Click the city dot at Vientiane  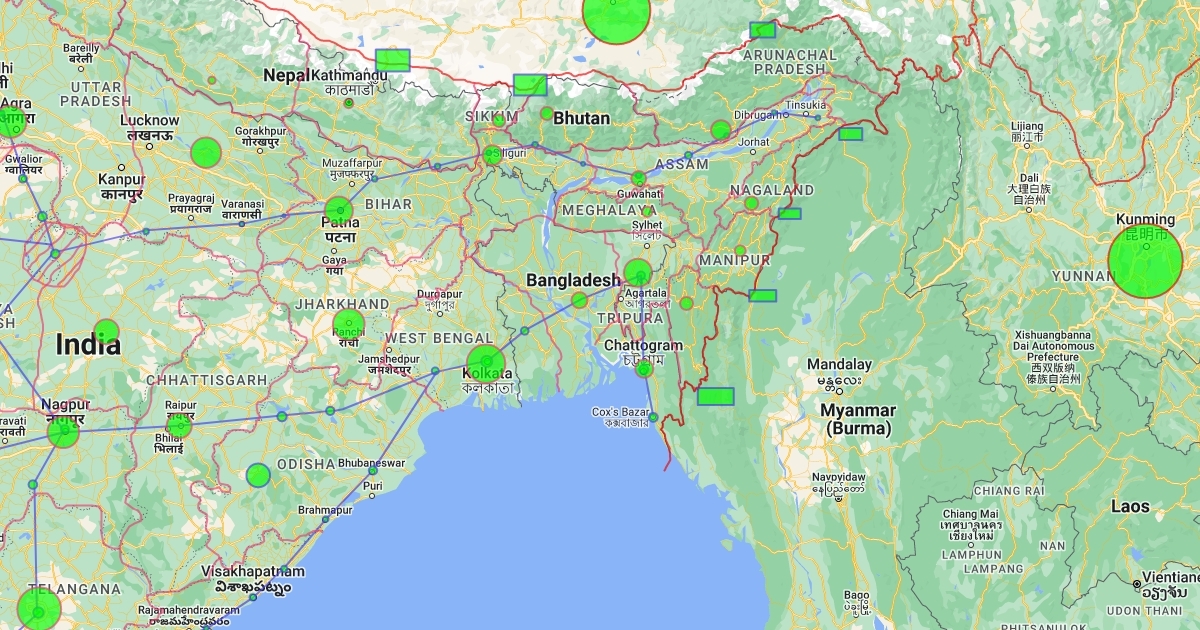(x=1139, y=584)
